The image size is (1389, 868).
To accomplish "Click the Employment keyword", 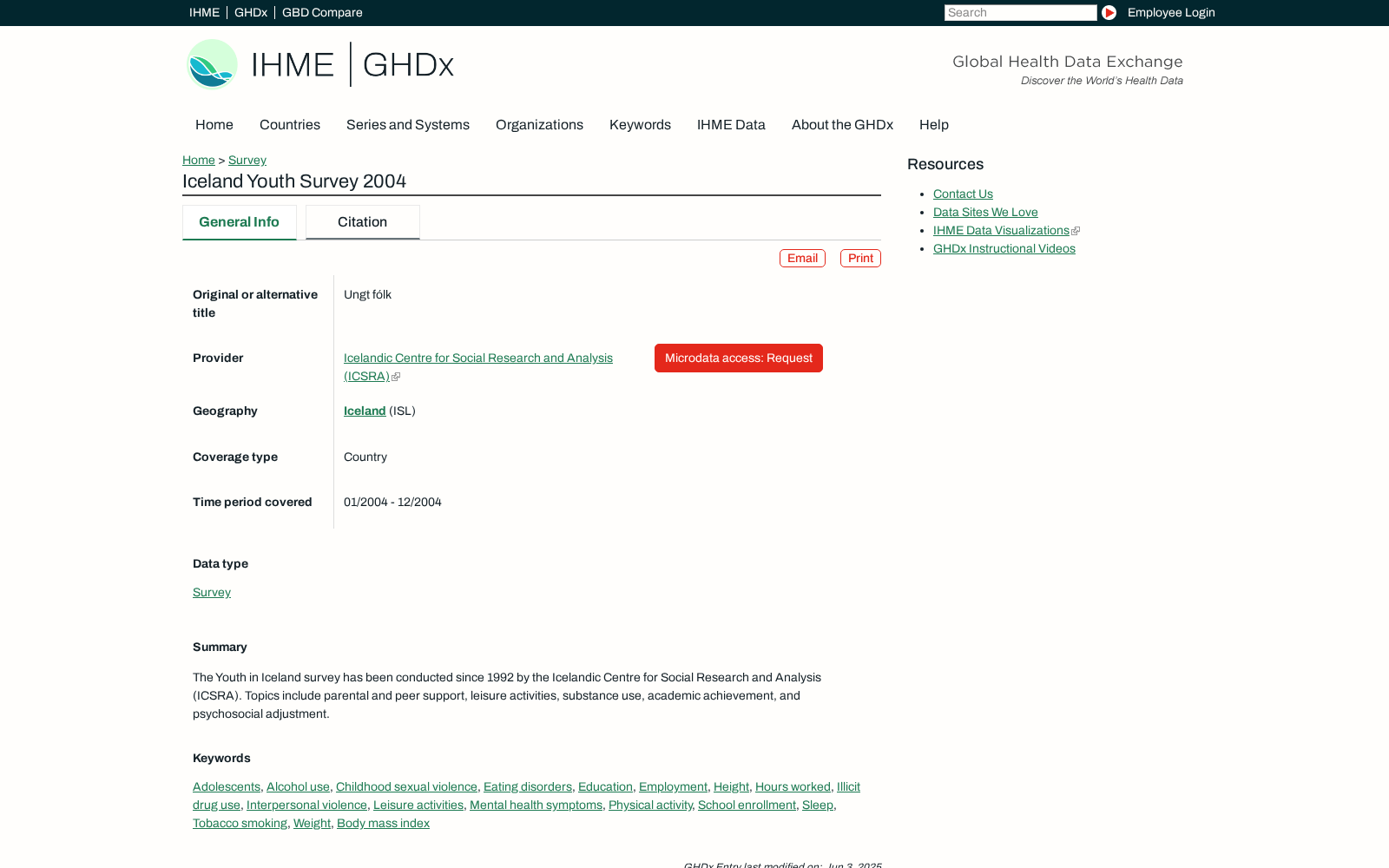I will click(x=673, y=786).
